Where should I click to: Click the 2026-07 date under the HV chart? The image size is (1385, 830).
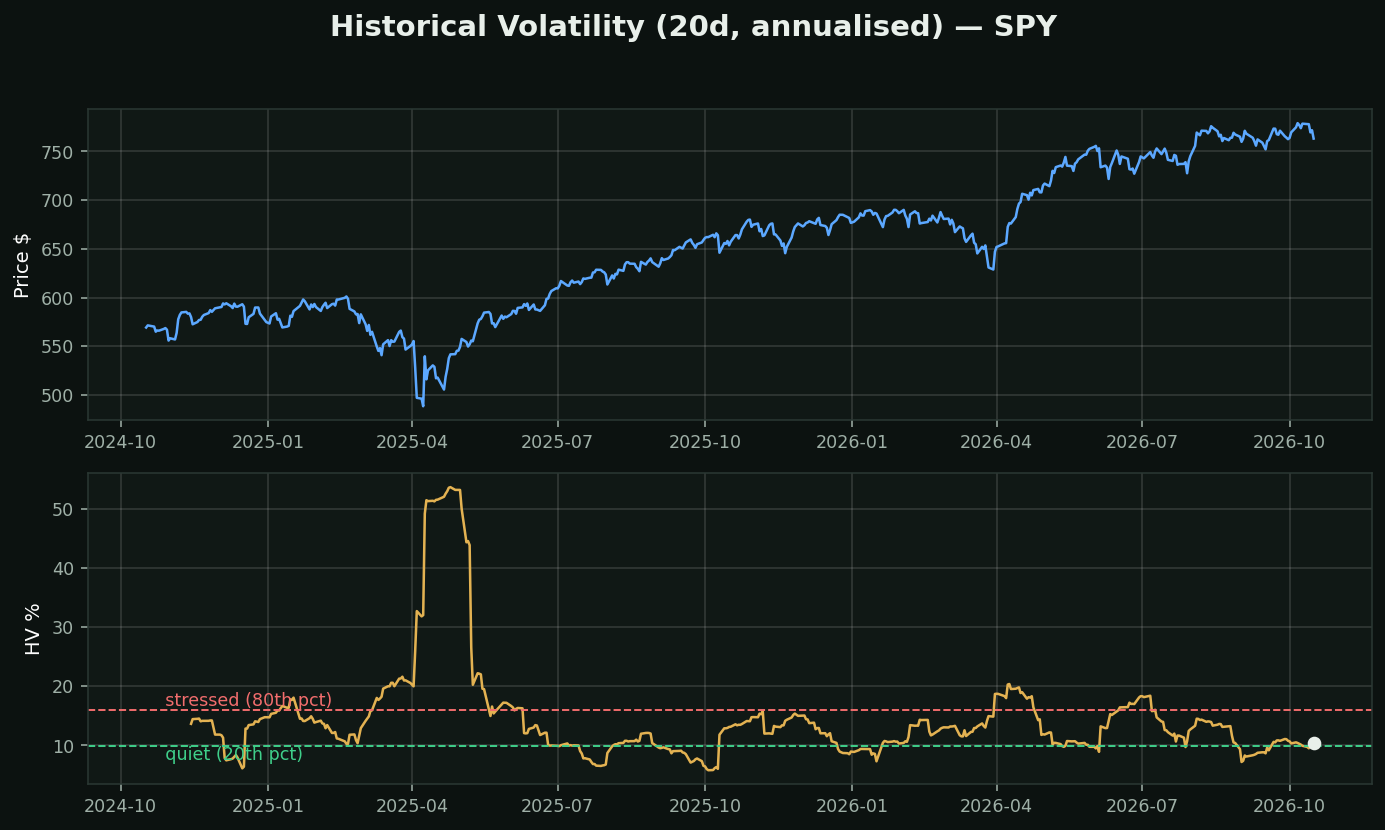point(1141,805)
